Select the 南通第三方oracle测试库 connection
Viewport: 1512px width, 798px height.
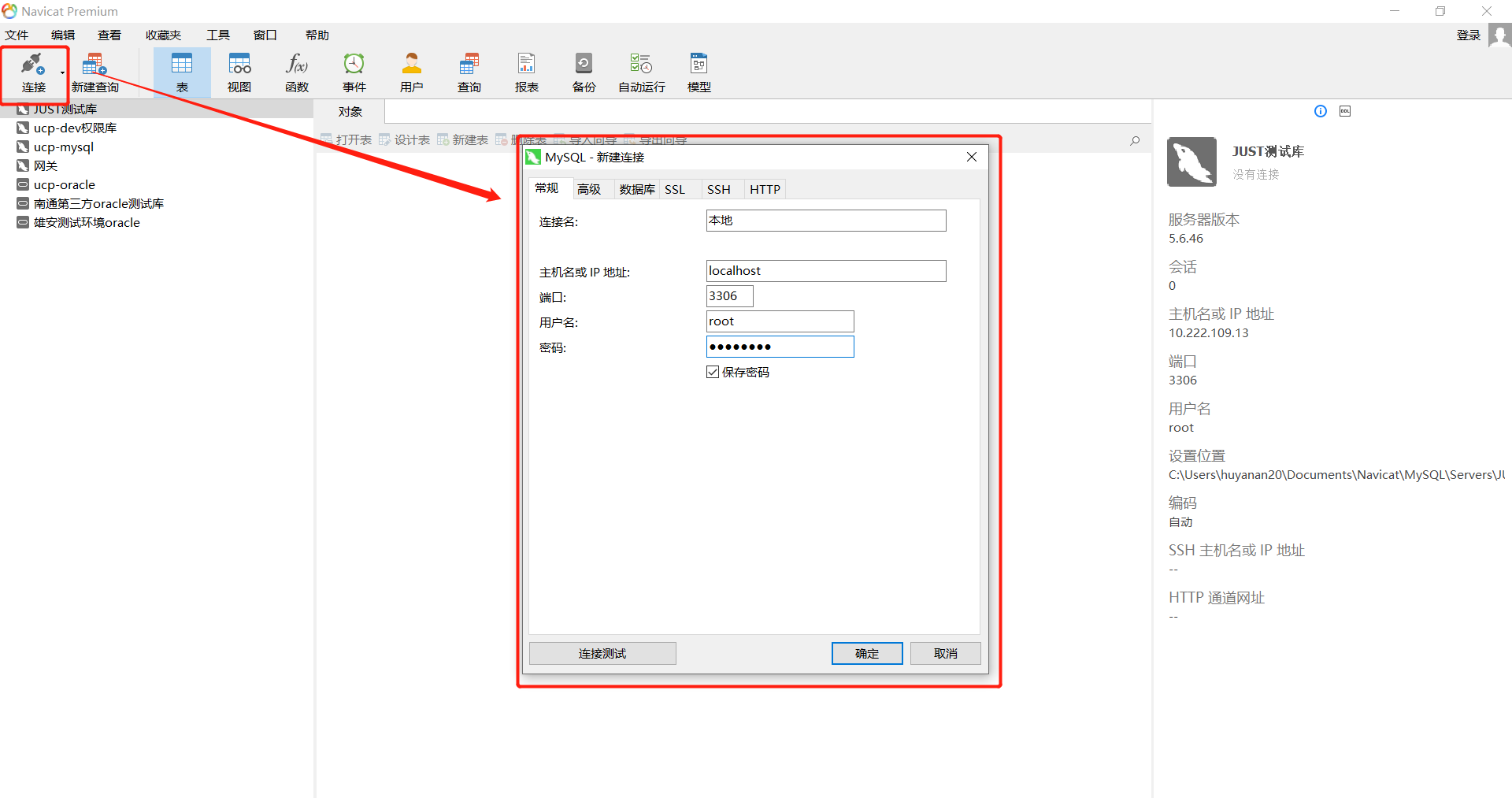(x=98, y=203)
